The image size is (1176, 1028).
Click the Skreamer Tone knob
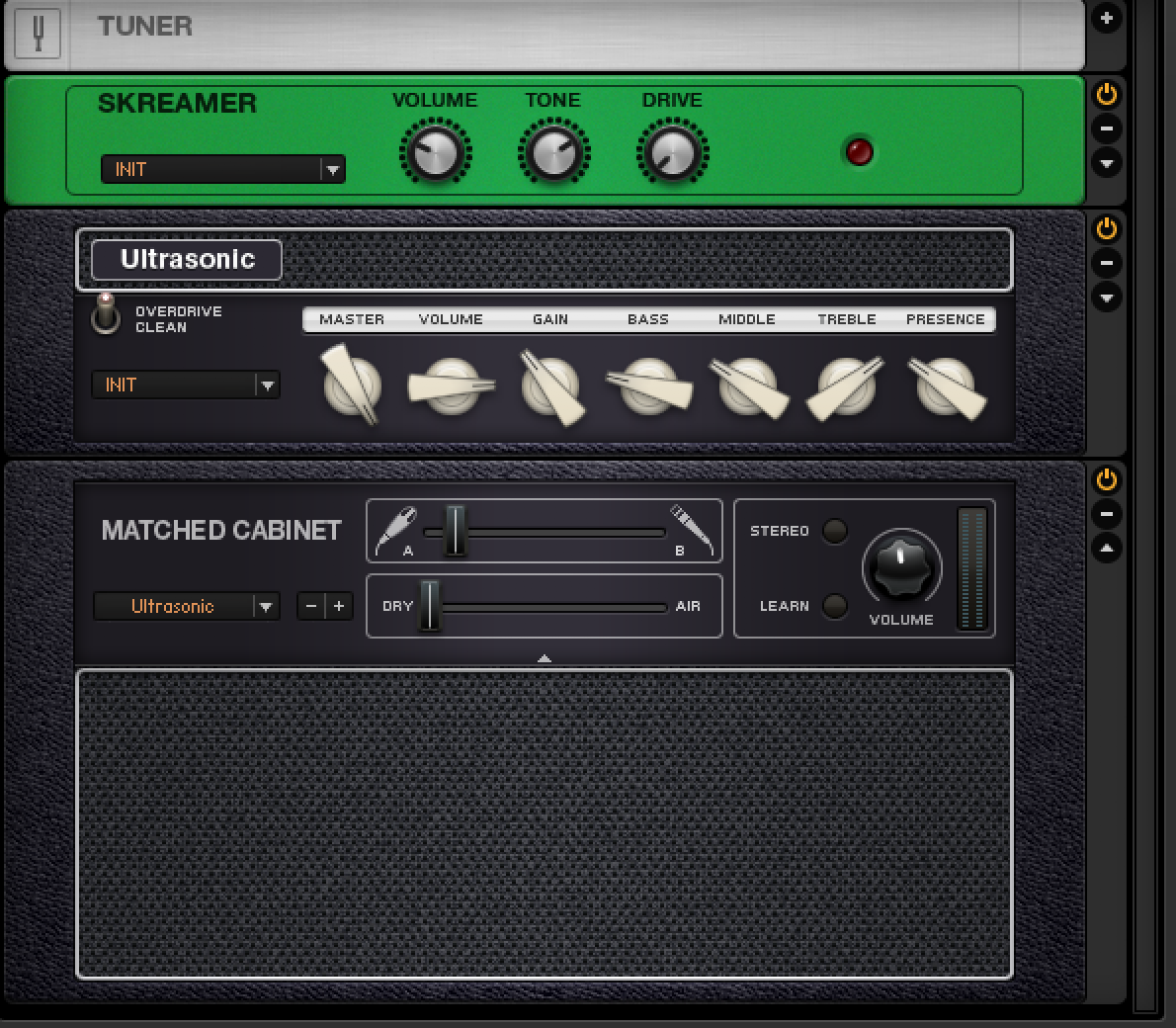click(553, 152)
